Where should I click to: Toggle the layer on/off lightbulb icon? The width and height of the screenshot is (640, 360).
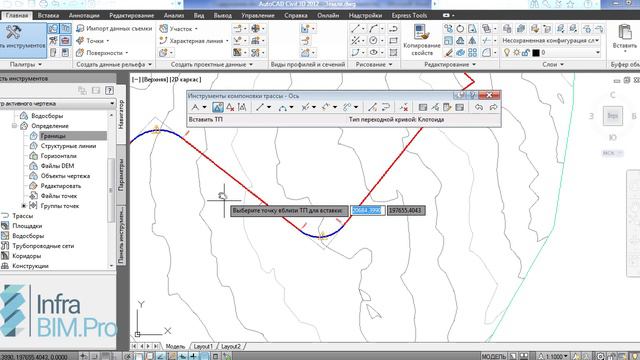click(x=507, y=53)
